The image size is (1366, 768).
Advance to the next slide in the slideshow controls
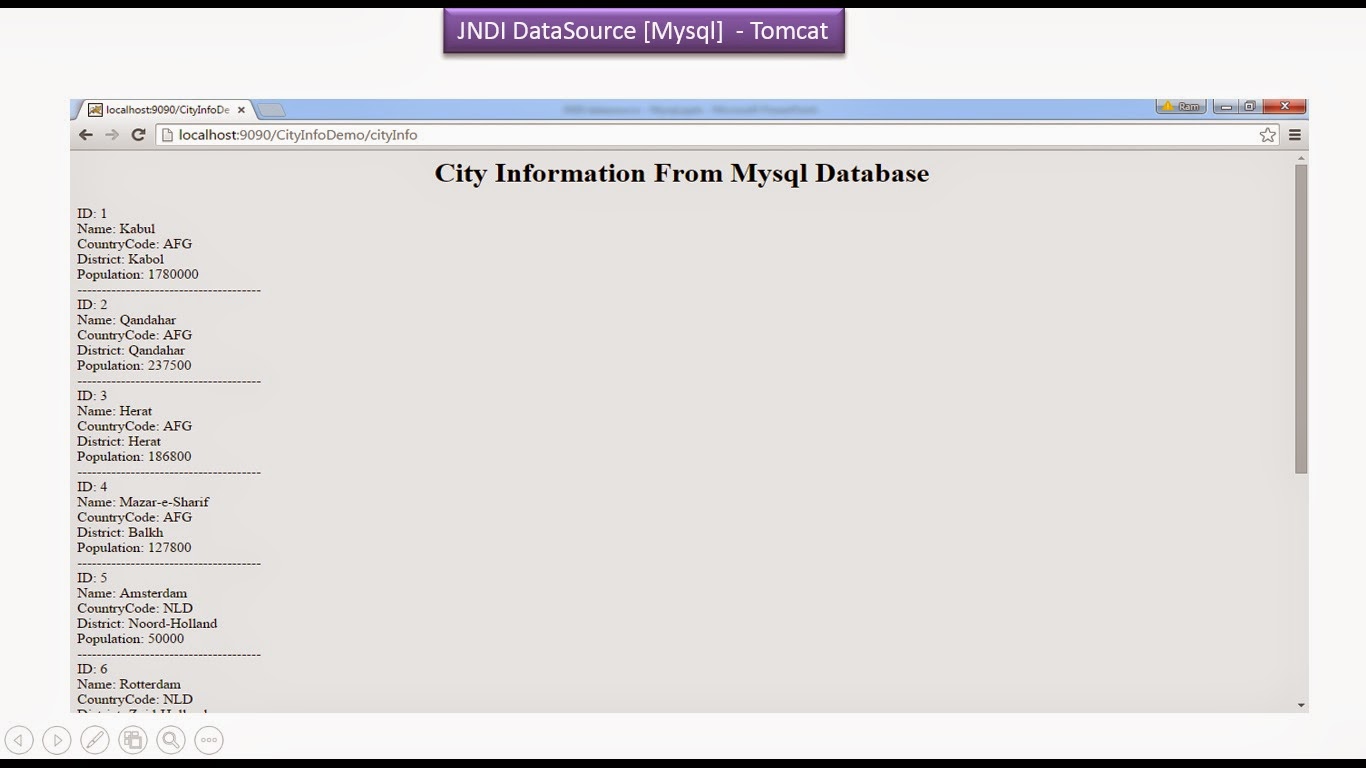point(57,740)
